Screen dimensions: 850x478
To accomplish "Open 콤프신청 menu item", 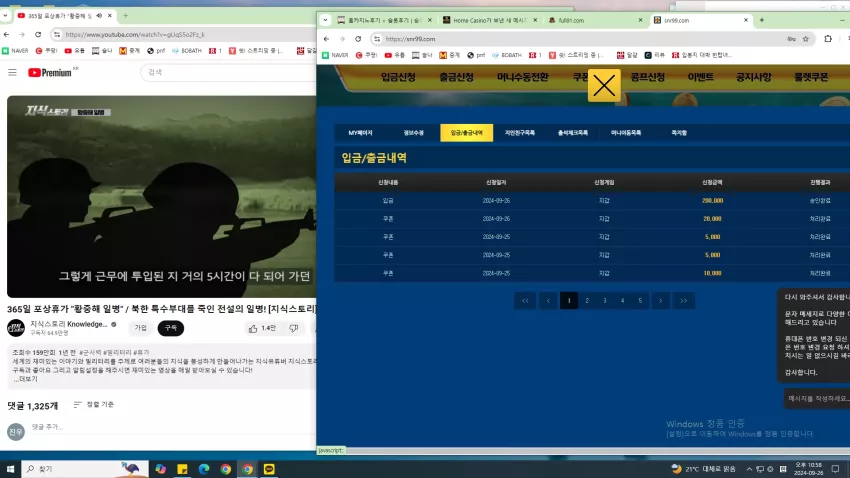I will (x=647, y=77).
